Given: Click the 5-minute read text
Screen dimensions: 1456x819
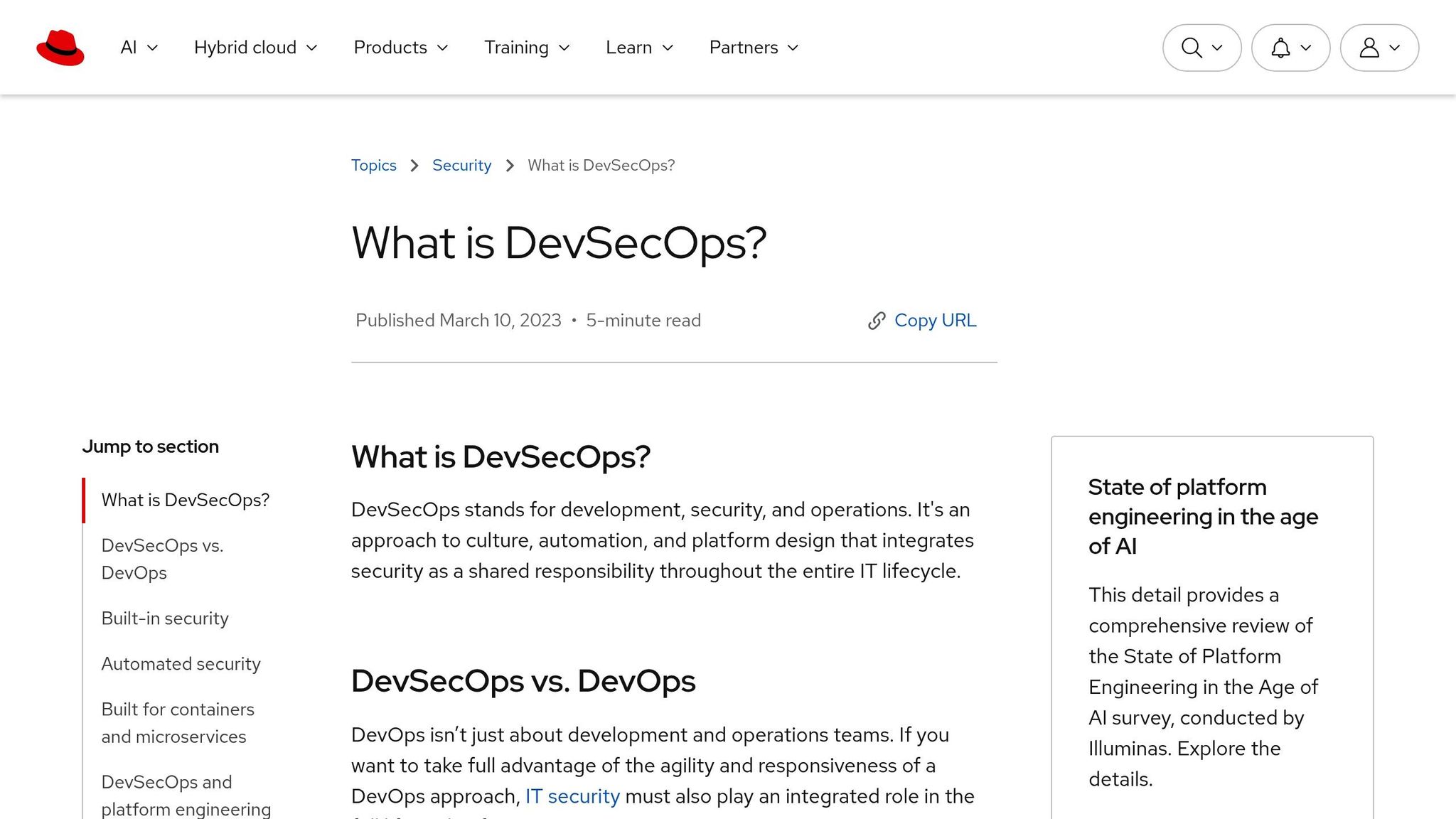Looking at the screenshot, I should click(x=643, y=321).
